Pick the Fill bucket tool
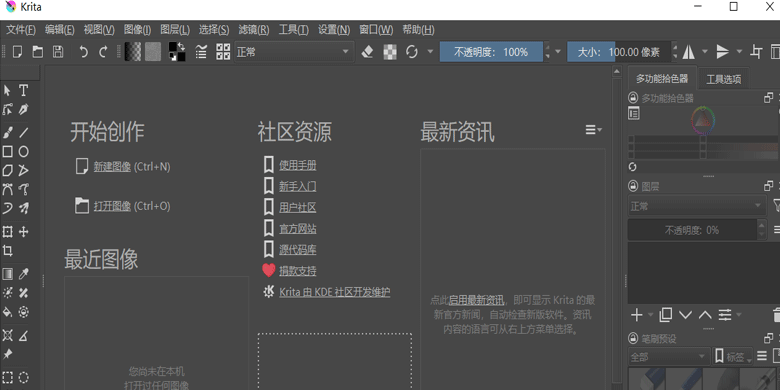The image size is (780, 390). [7, 312]
